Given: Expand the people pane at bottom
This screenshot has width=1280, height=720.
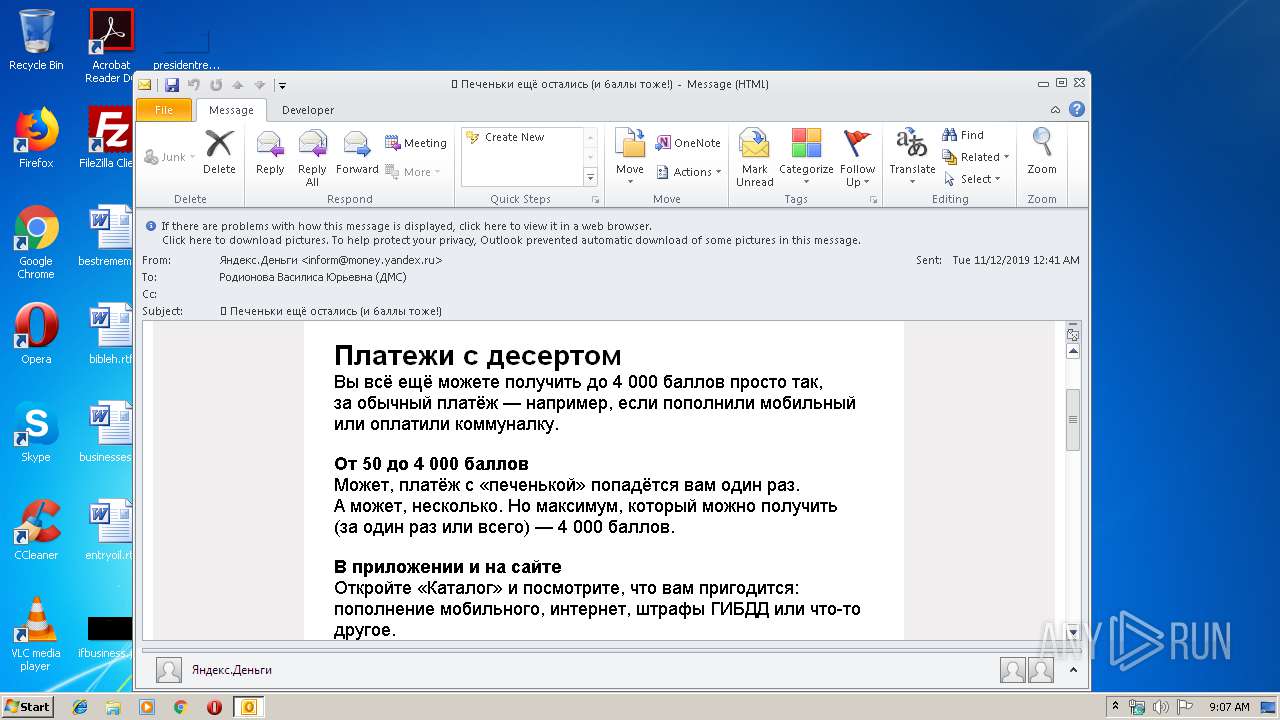Looking at the screenshot, I should (1073, 670).
